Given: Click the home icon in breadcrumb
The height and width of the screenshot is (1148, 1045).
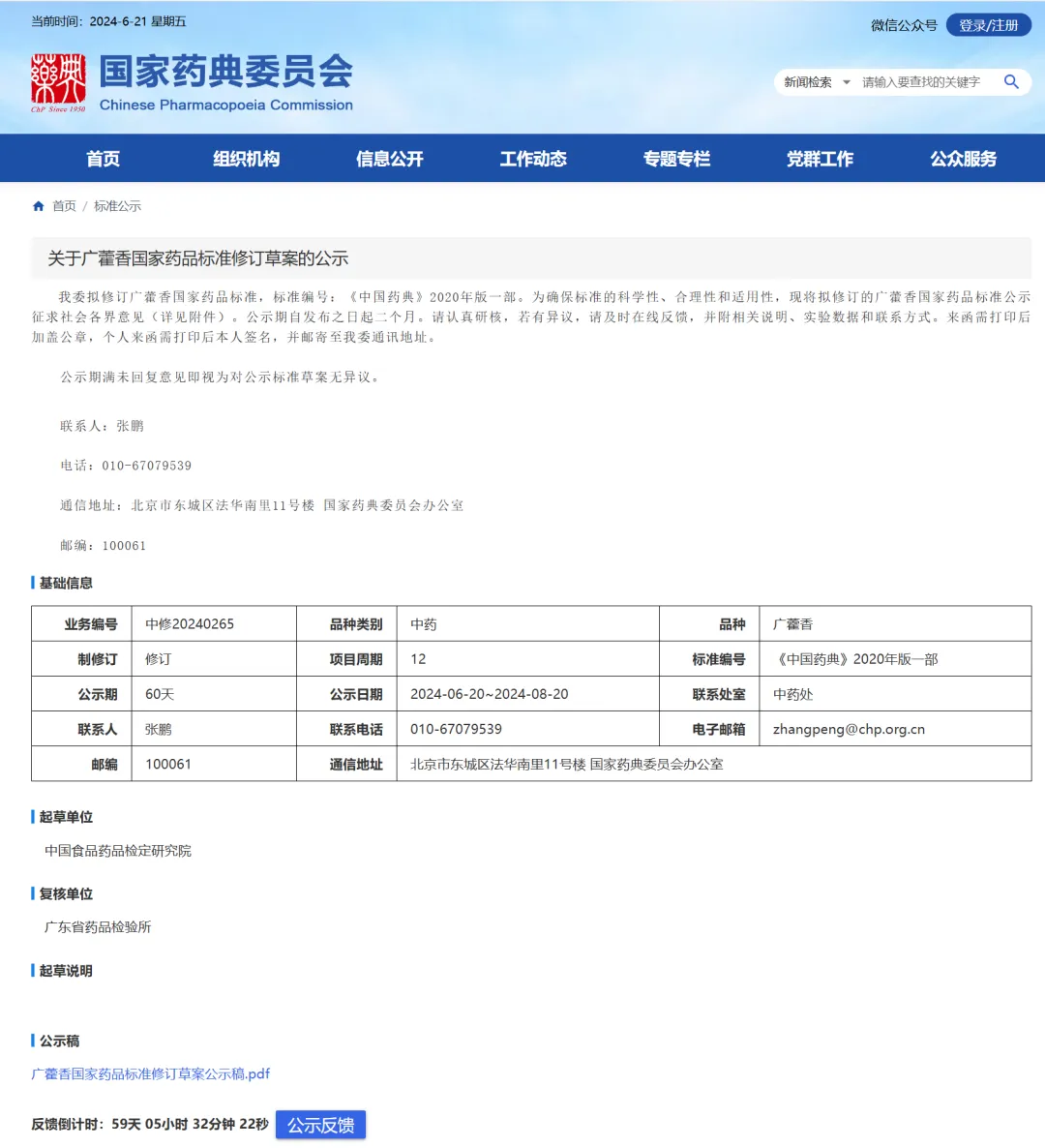Looking at the screenshot, I should point(39,206).
